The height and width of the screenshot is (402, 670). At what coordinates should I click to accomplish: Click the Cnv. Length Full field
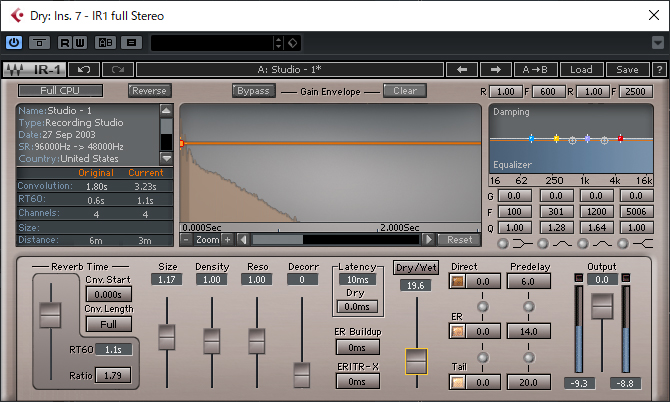pos(109,324)
